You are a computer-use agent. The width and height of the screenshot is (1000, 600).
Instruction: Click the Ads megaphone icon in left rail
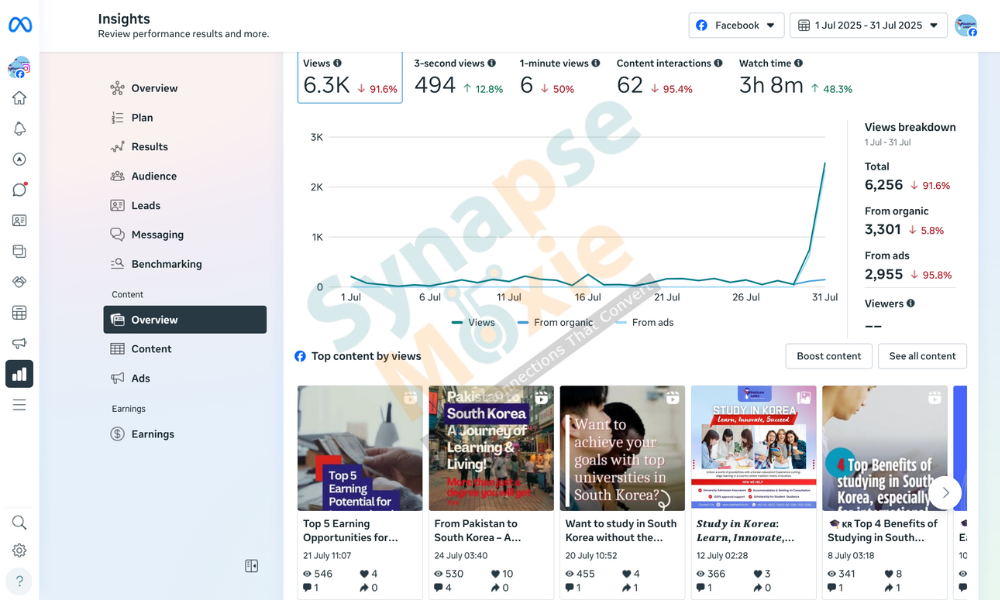[19, 343]
